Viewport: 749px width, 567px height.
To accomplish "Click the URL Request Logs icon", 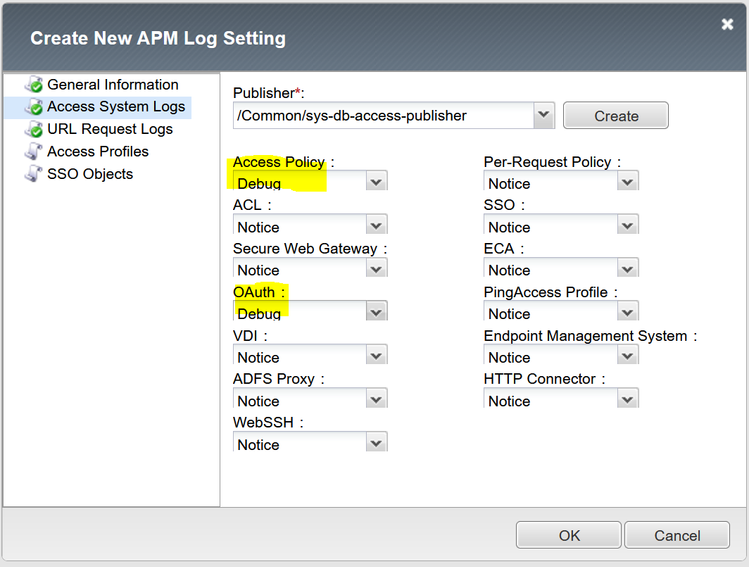I will click(34, 129).
